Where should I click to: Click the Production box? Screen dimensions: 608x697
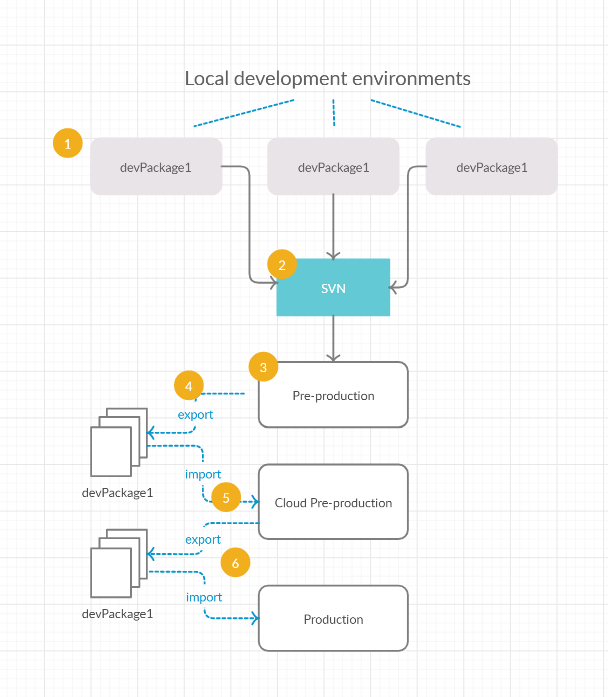pyautogui.click(x=333, y=618)
